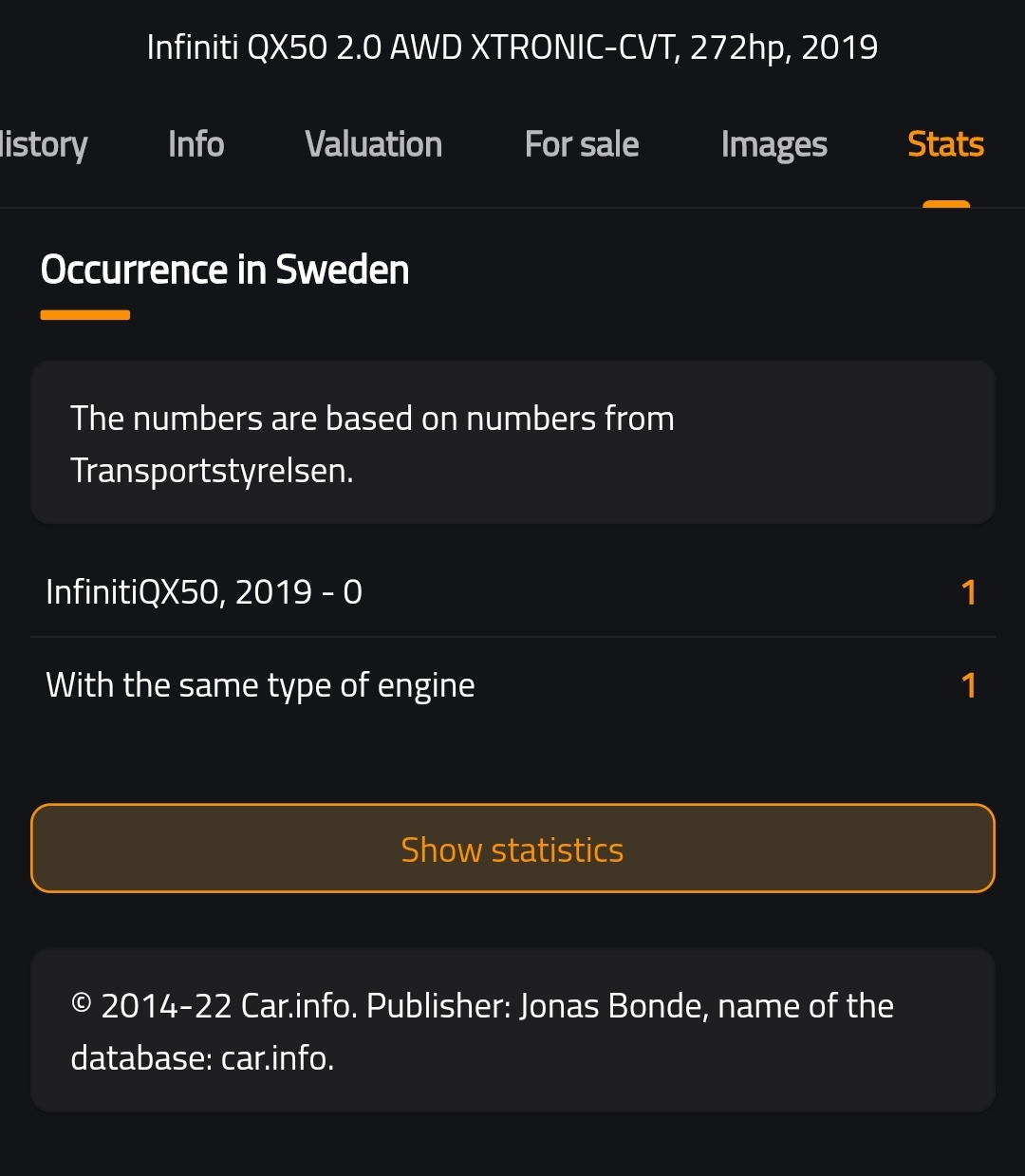The height and width of the screenshot is (1176, 1025).
Task: Select the For sale tab
Action: click(581, 145)
